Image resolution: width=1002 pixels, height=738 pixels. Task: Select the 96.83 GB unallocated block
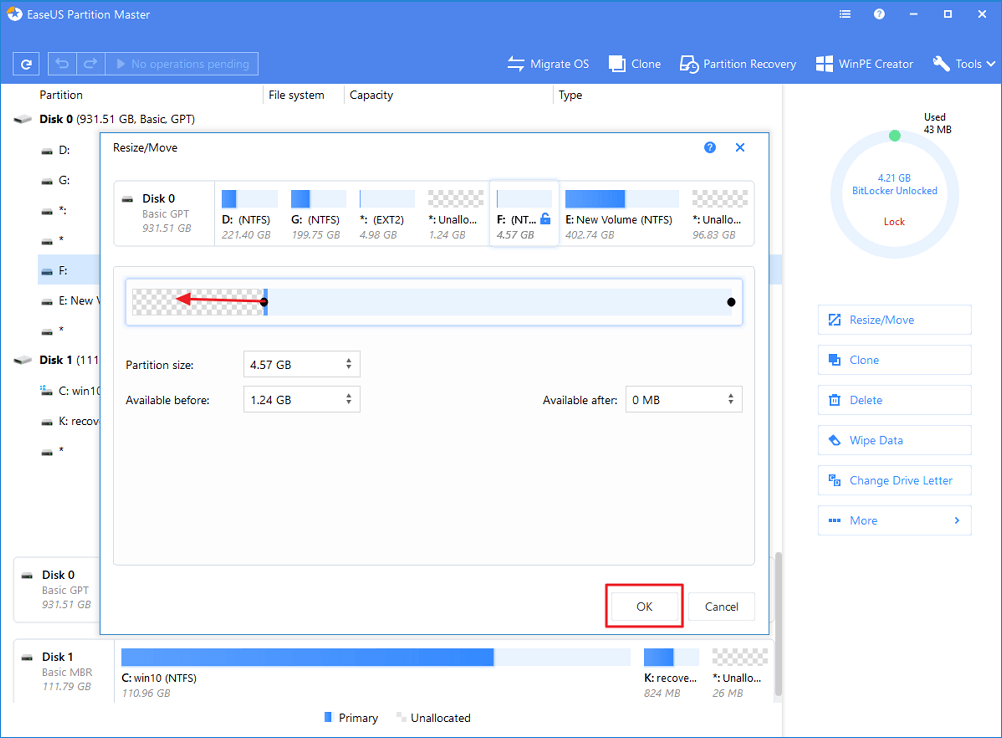(x=720, y=214)
